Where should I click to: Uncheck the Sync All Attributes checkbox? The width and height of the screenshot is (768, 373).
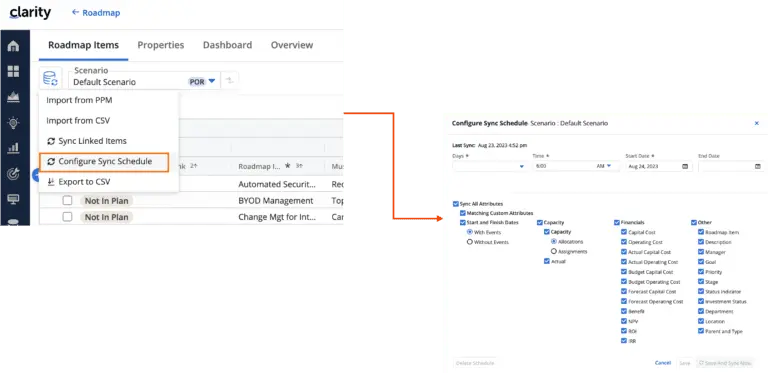pos(456,204)
